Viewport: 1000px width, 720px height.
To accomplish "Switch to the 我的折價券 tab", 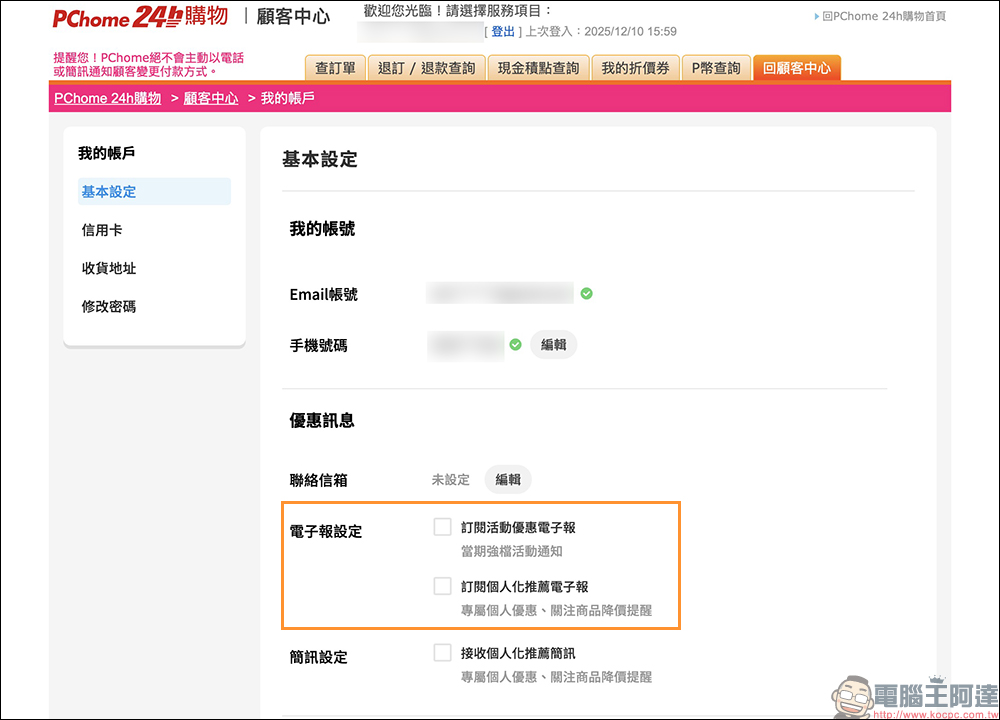I will coord(635,67).
